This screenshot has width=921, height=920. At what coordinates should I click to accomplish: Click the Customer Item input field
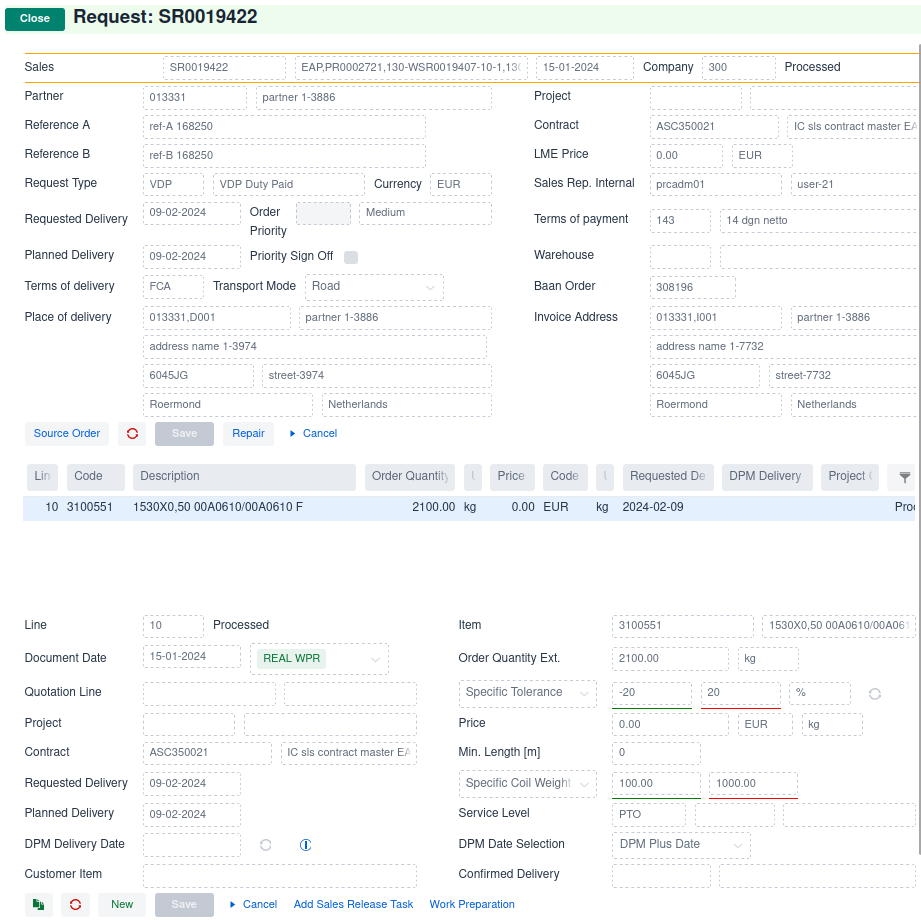click(x=280, y=875)
